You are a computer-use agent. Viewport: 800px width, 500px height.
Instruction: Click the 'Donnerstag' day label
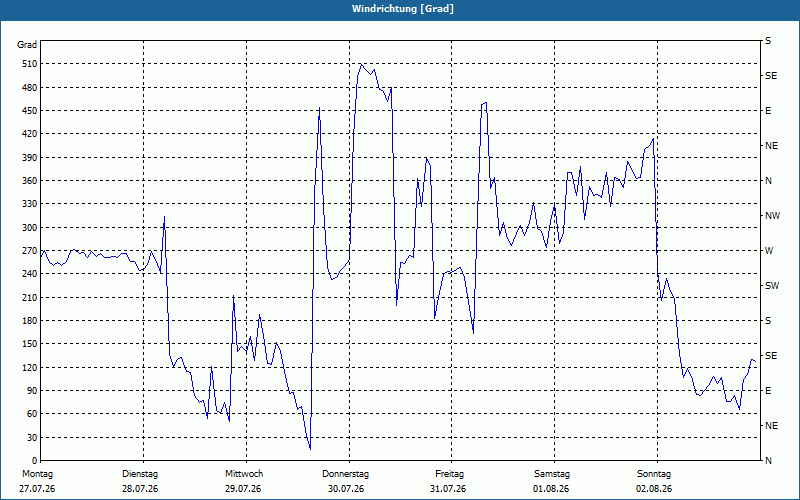coord(345,474)
